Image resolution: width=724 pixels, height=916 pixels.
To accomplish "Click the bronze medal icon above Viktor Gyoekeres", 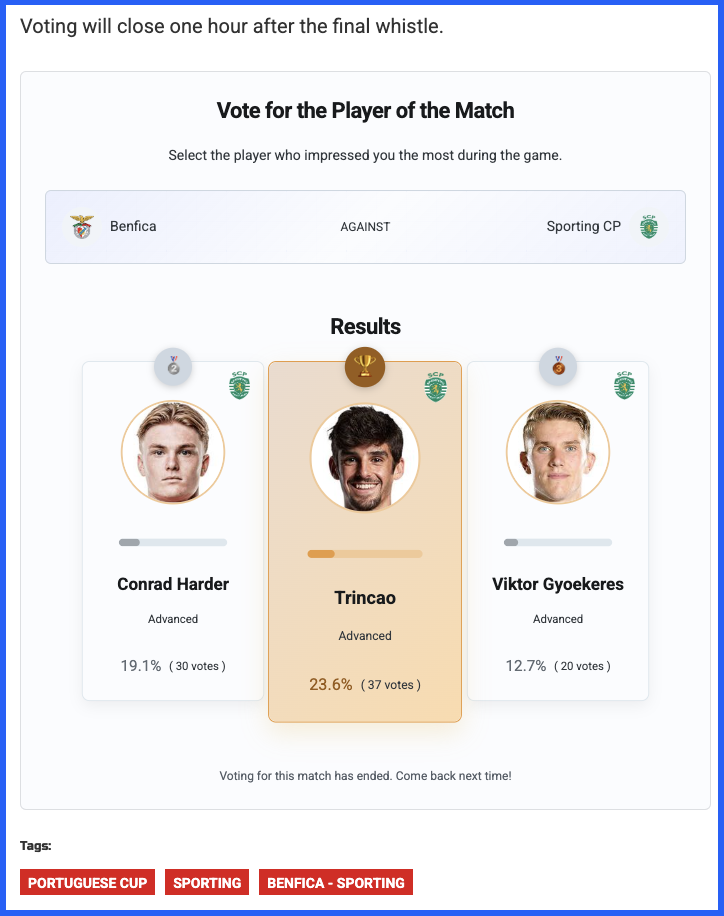I will 558,367.
